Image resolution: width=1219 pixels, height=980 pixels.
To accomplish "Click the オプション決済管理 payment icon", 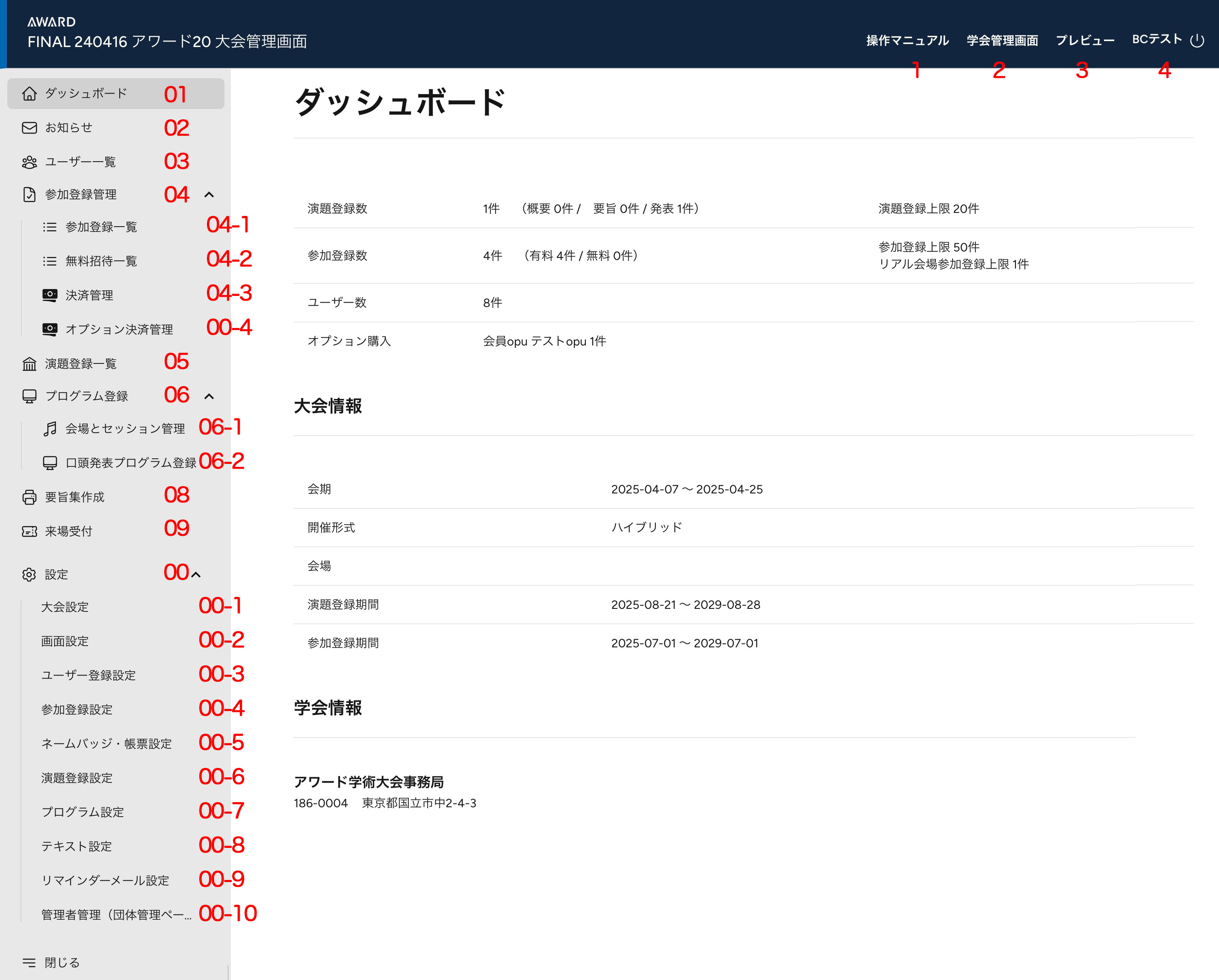I will point(50,329).
